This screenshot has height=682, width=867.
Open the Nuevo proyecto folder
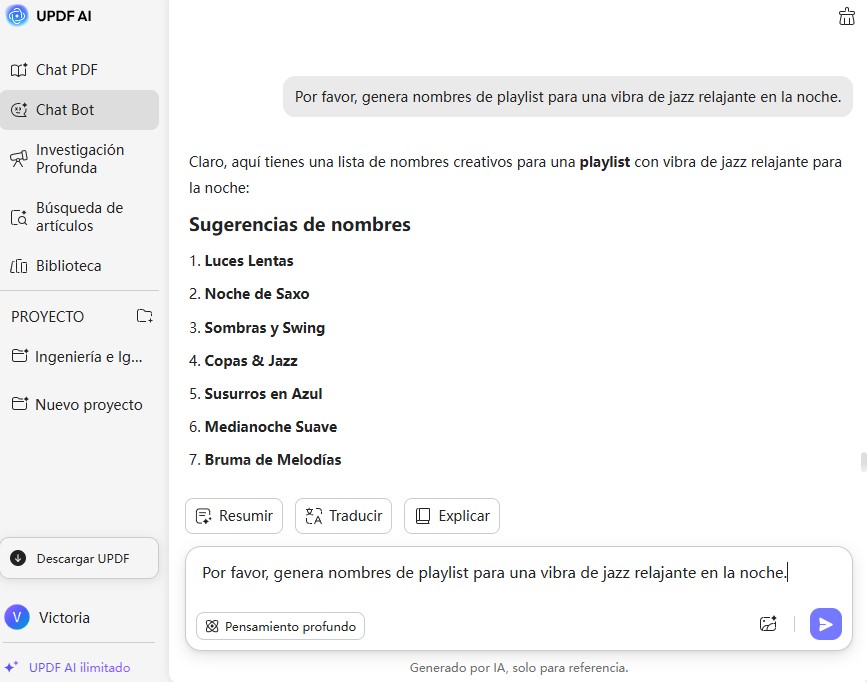(88, 405)
